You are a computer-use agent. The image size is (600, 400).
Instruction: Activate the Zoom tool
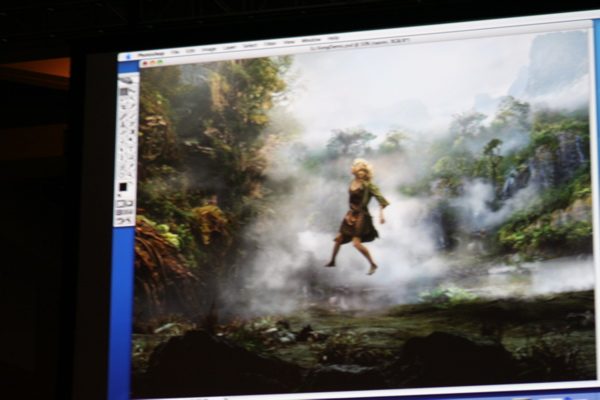(x=131, y=173)
